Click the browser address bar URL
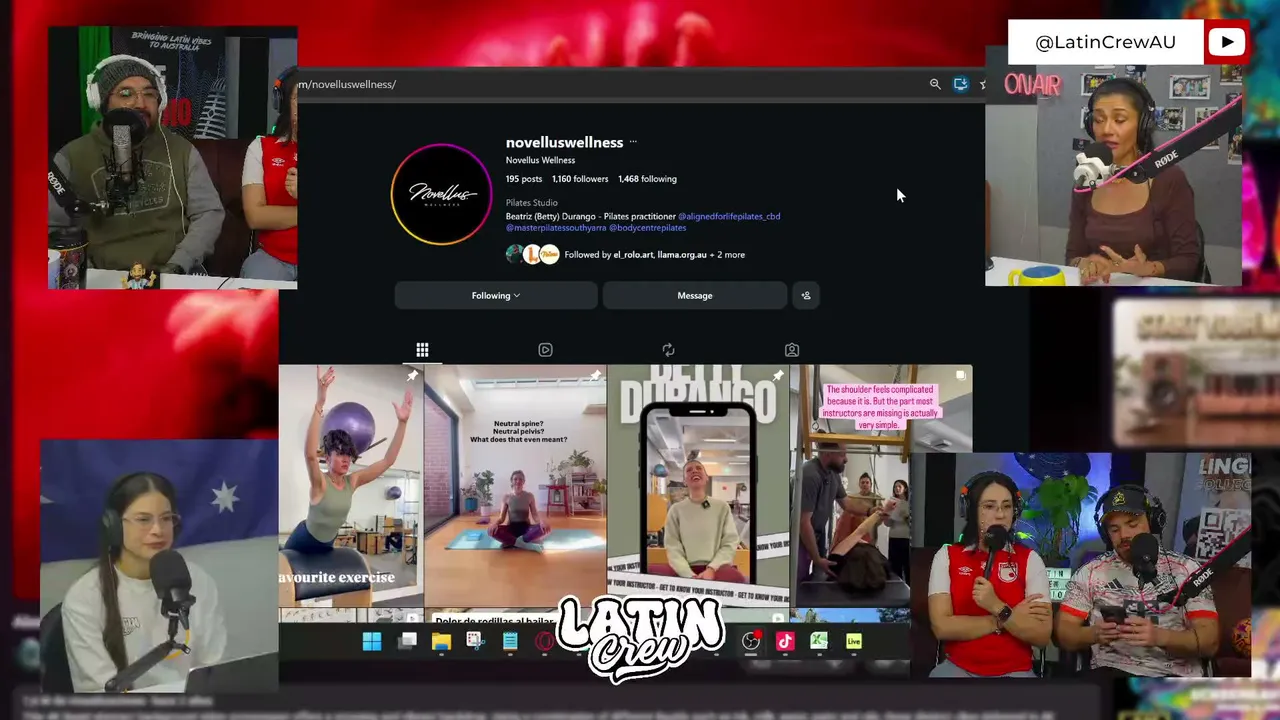This screenshot has width=1280, height=720. 347,84
